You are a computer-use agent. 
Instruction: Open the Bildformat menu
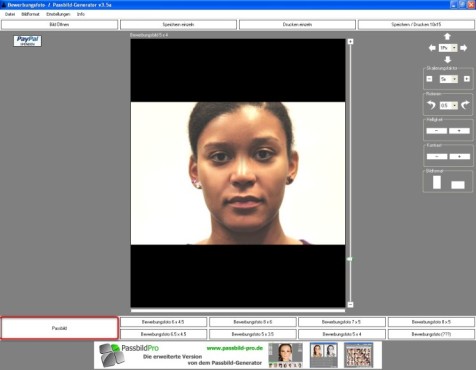tap(30, 14)
